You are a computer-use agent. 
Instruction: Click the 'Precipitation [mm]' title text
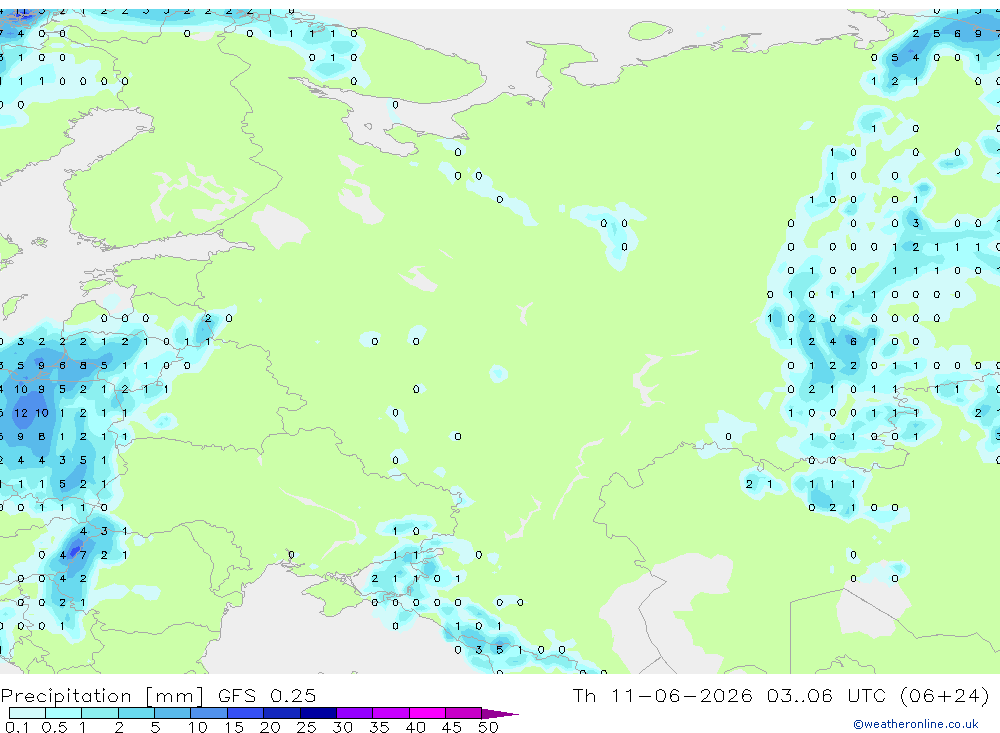(102, 696)
